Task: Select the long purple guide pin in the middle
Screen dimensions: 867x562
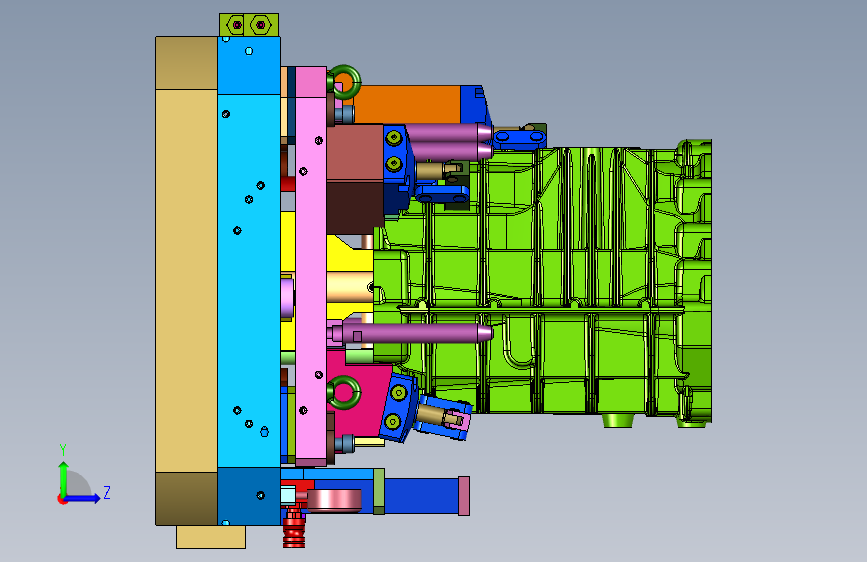Action: pos(412,333)
